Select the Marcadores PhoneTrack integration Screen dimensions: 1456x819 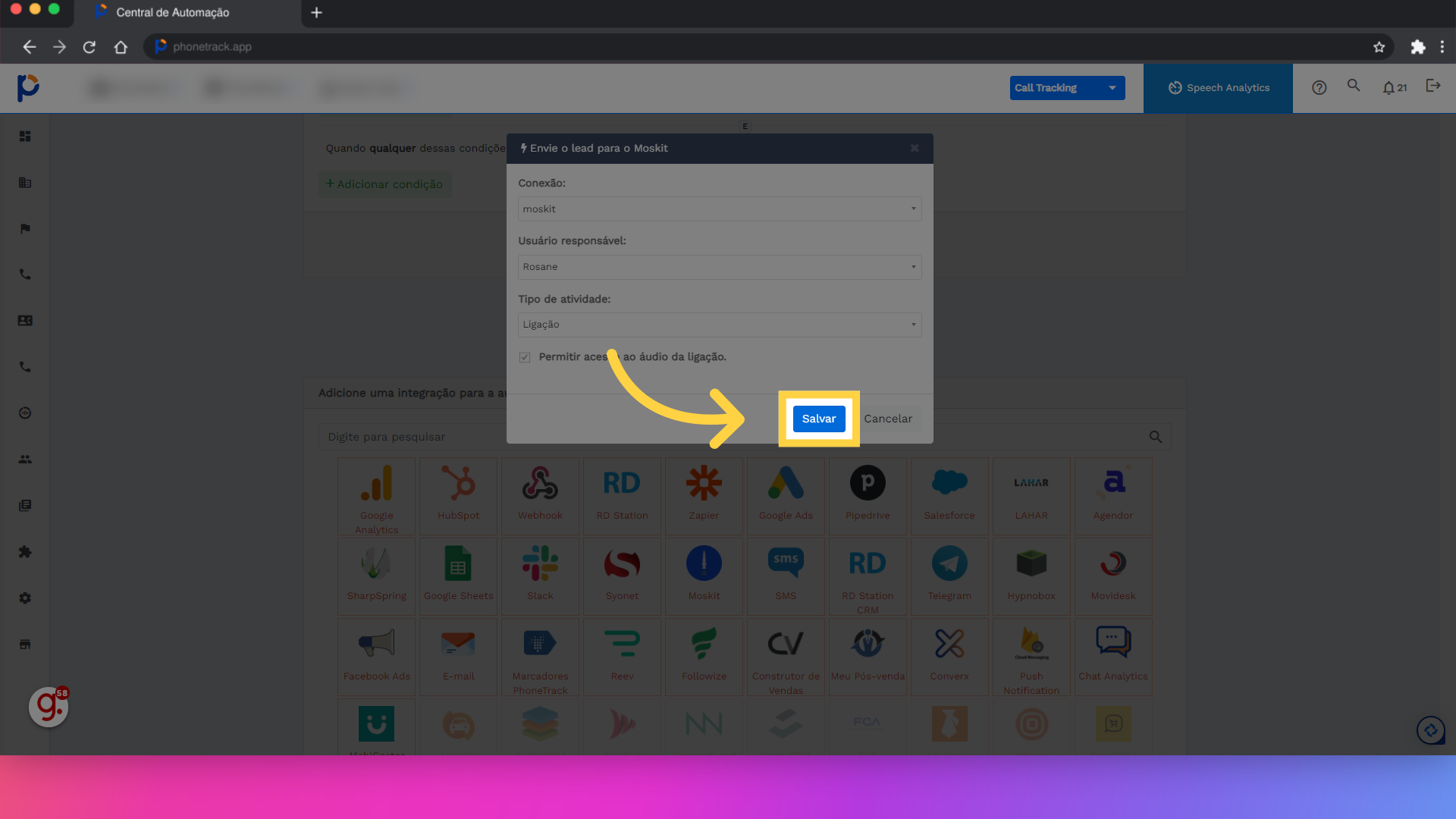click(541, 657)
